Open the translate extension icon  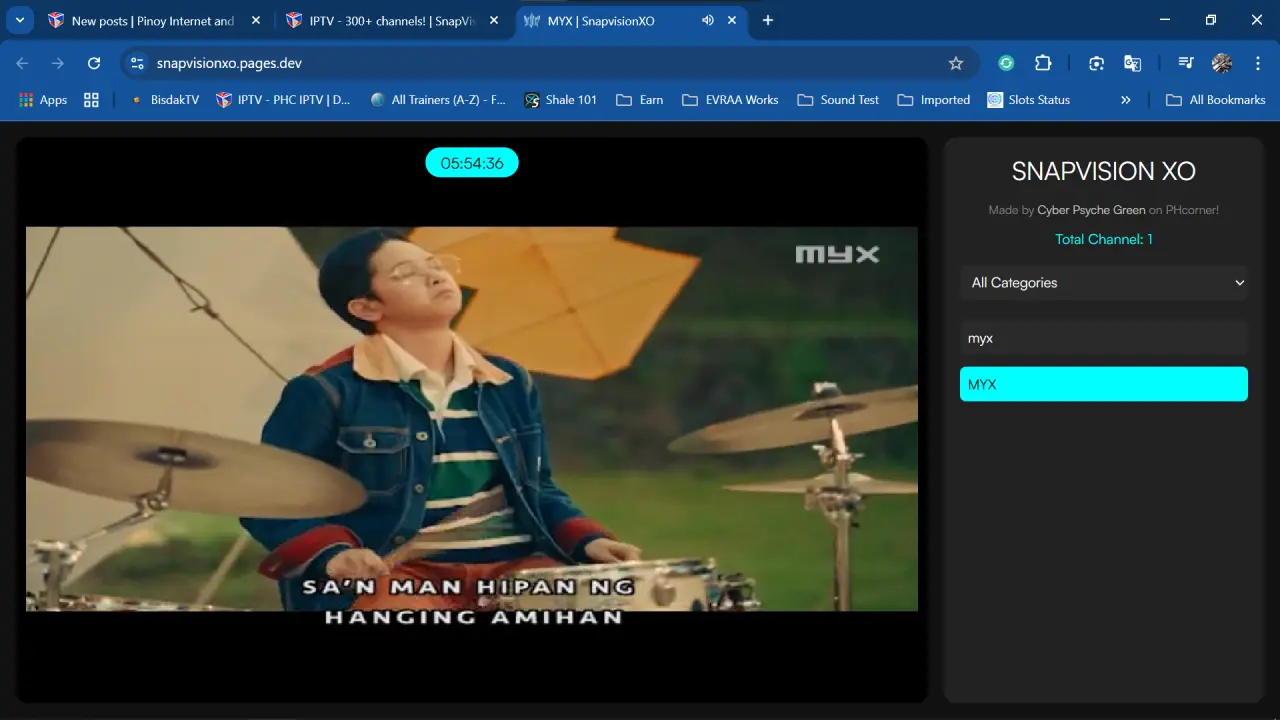pyautogui.click(x=1133, y=63)
